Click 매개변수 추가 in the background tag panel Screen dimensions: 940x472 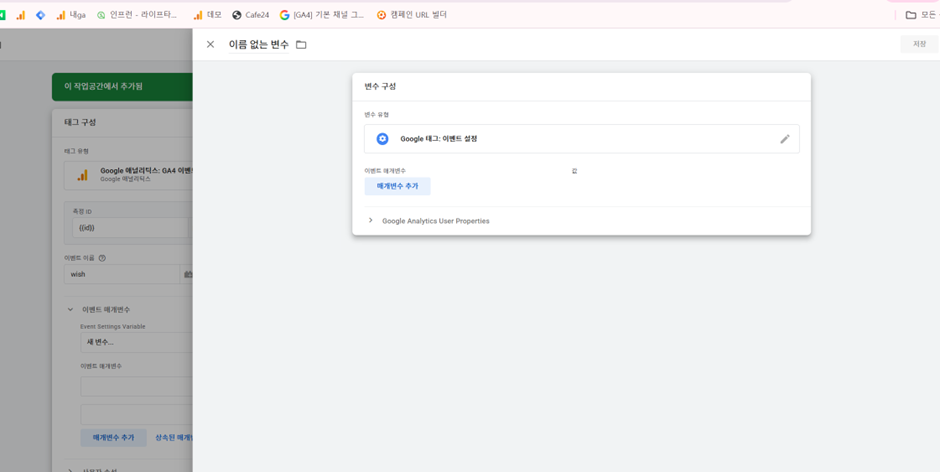pos(113,438)
